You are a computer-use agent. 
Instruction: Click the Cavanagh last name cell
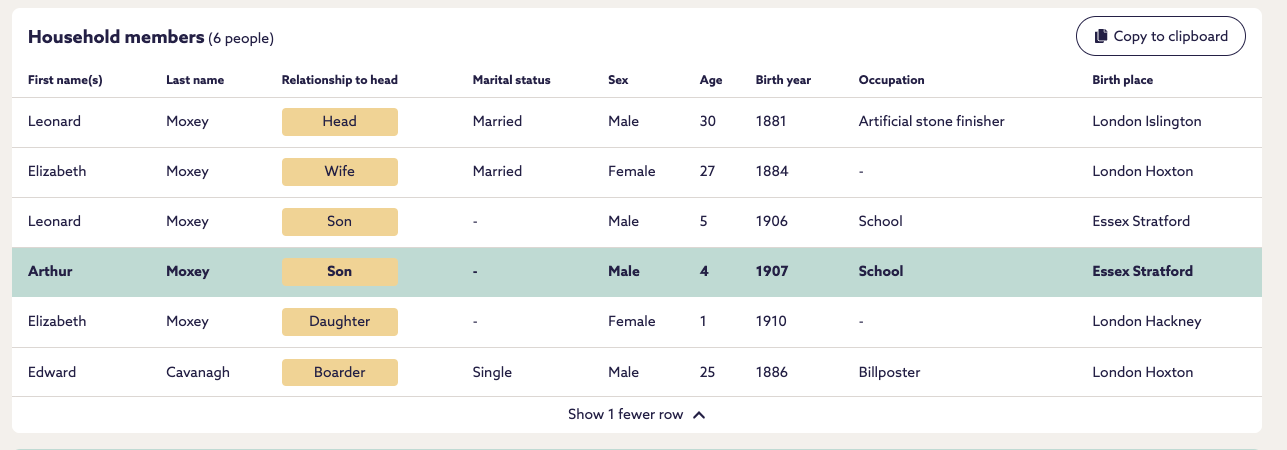coord(198,372)
